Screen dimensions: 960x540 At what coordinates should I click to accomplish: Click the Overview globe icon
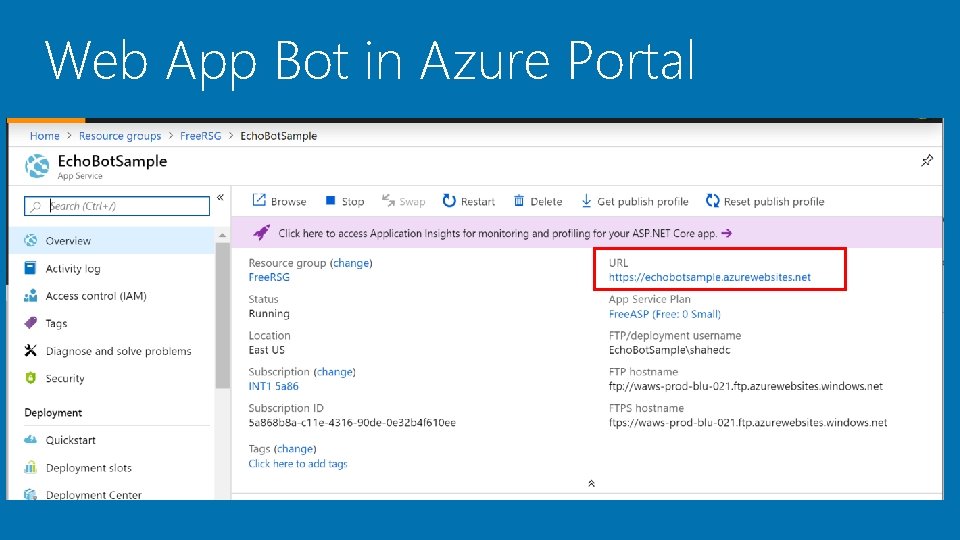tap(31, 240)
